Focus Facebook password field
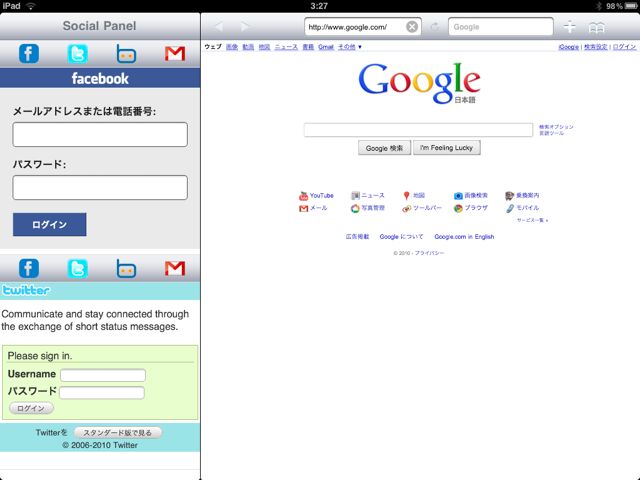 pos(100,187)
